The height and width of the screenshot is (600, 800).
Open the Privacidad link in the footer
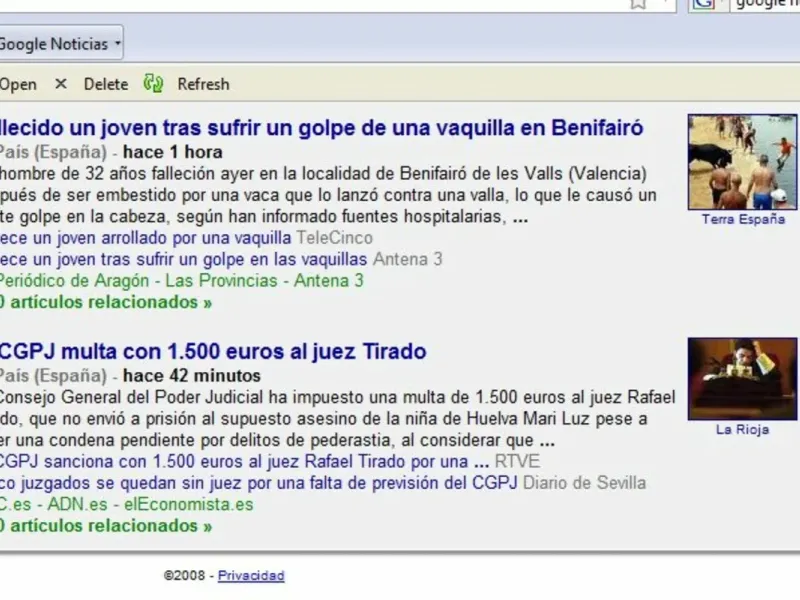point(251,576)
